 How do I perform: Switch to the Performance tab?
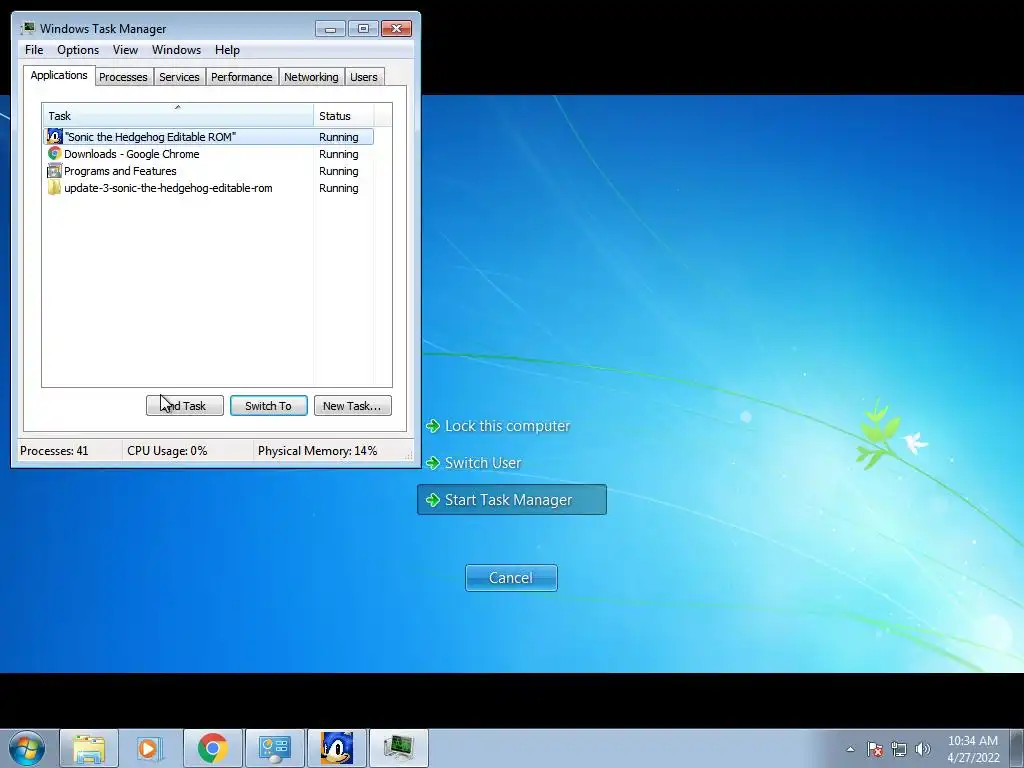click(241, 77)
